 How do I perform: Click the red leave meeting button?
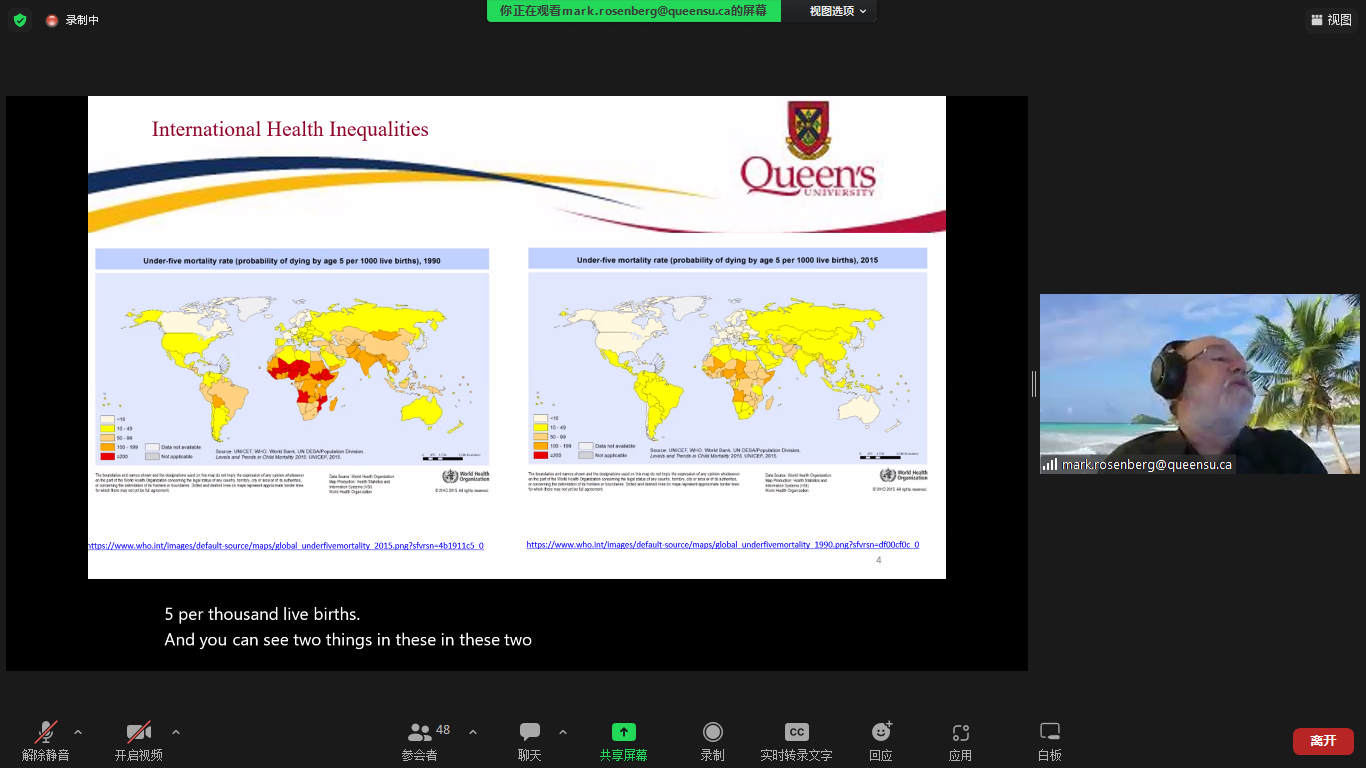[1322, 741]
